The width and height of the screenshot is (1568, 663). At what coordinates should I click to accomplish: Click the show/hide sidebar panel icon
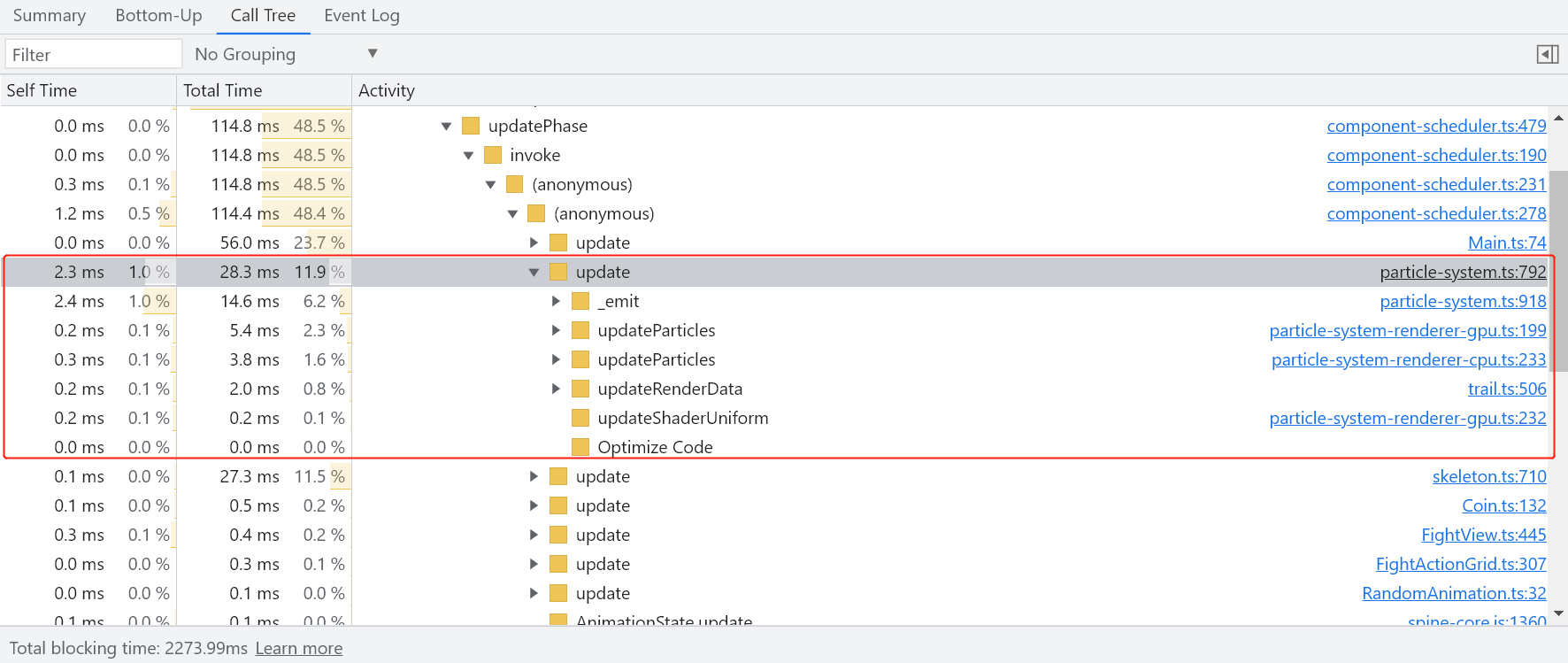coord(1547,55)
